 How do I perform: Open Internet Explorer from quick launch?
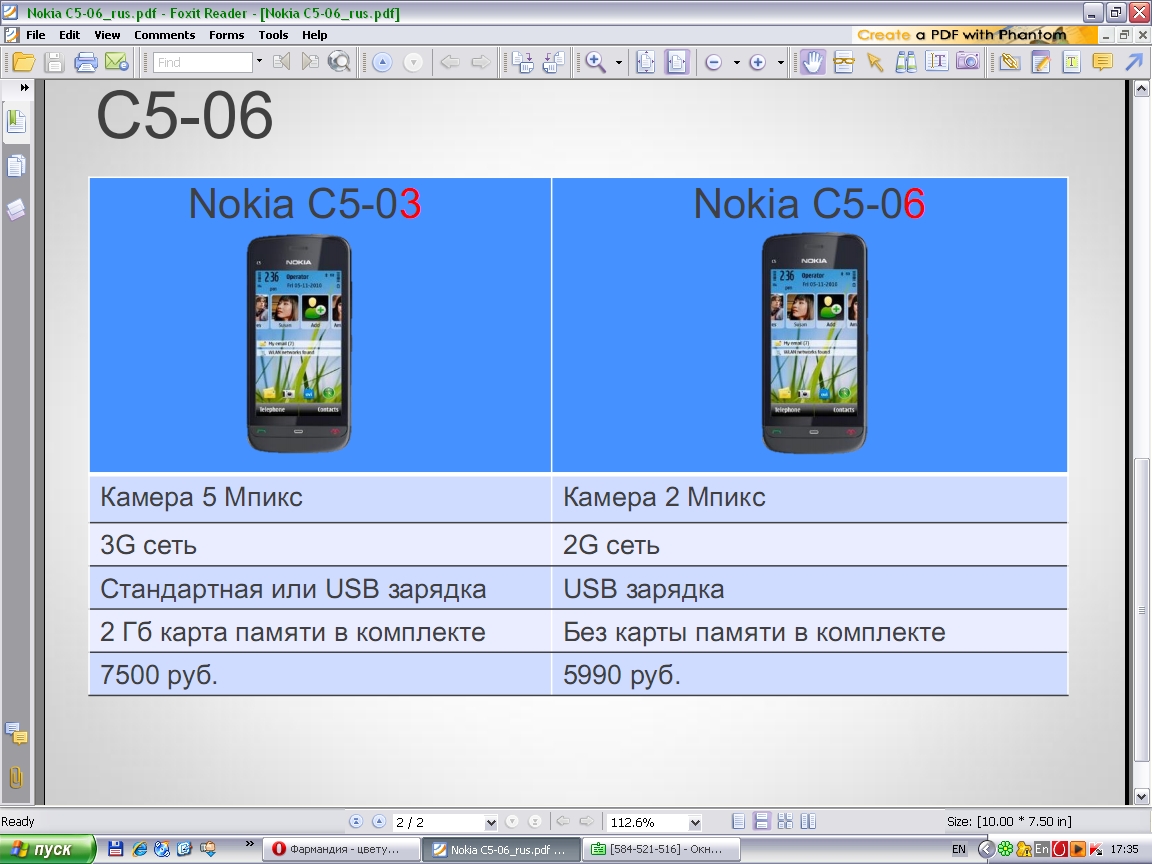pyautogui.click(x=140, y=849)
